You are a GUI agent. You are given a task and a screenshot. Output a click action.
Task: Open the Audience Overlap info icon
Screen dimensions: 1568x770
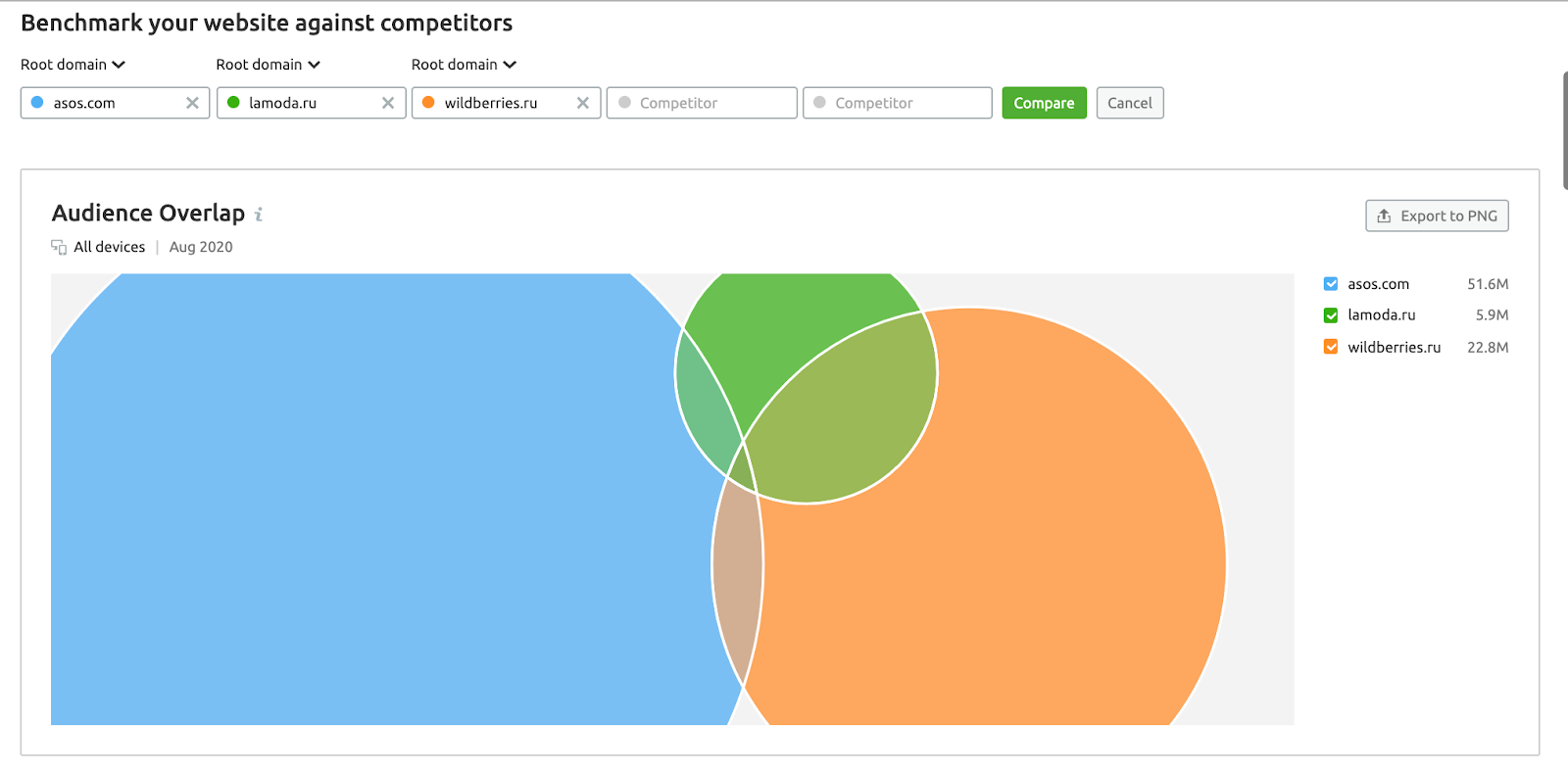(x=259, y=214)
